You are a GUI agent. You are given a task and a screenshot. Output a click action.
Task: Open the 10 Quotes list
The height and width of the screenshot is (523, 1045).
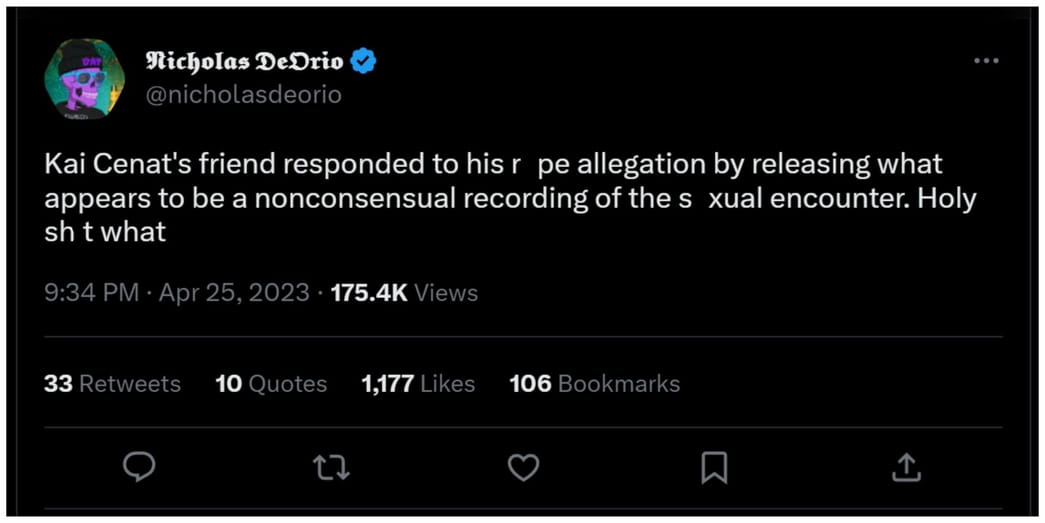click(271, 384)
